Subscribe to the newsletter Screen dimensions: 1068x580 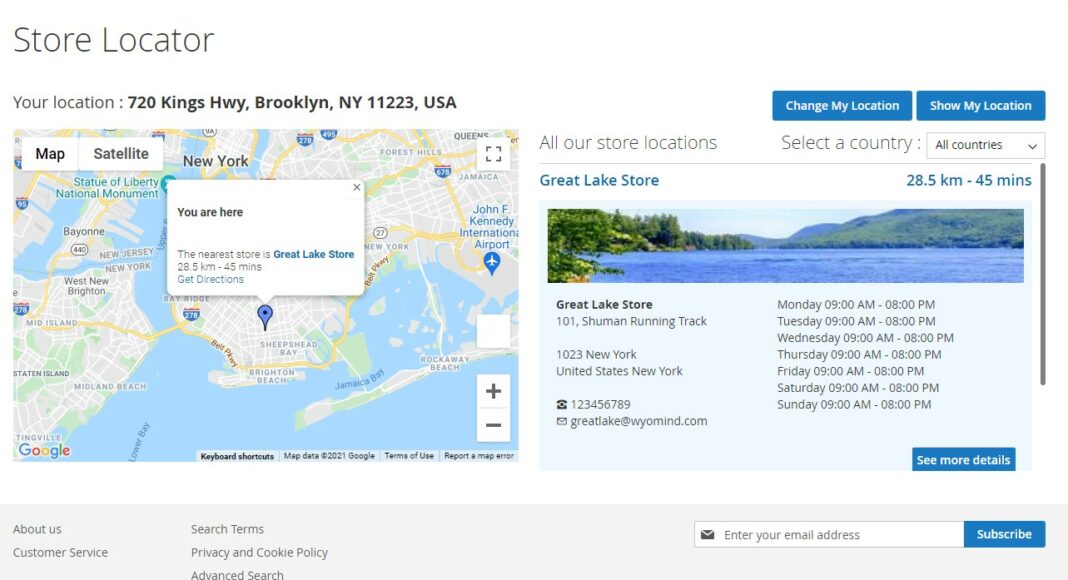click(1004, 534)
